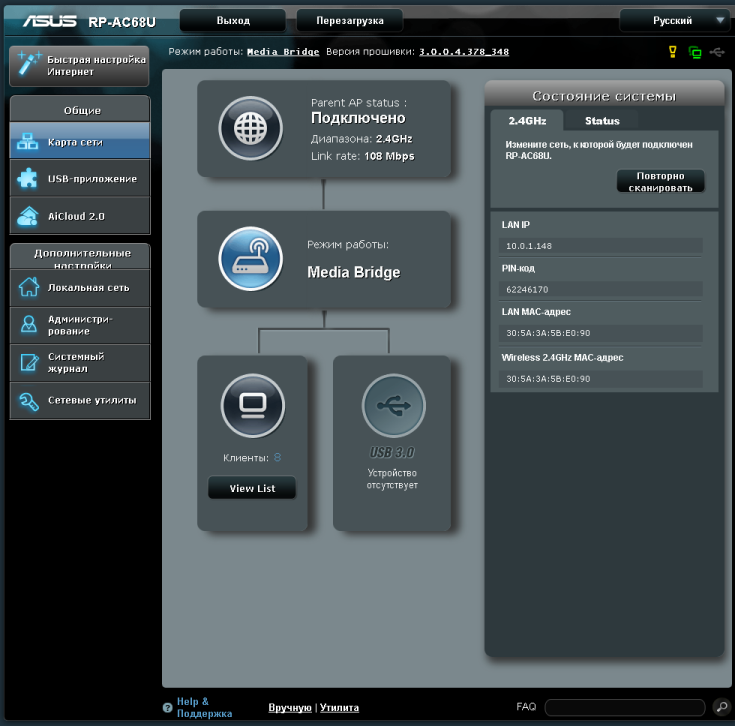Click the USB 3.0 label text
This screenshot has height=726, width=735.
(x=392, y=452)
